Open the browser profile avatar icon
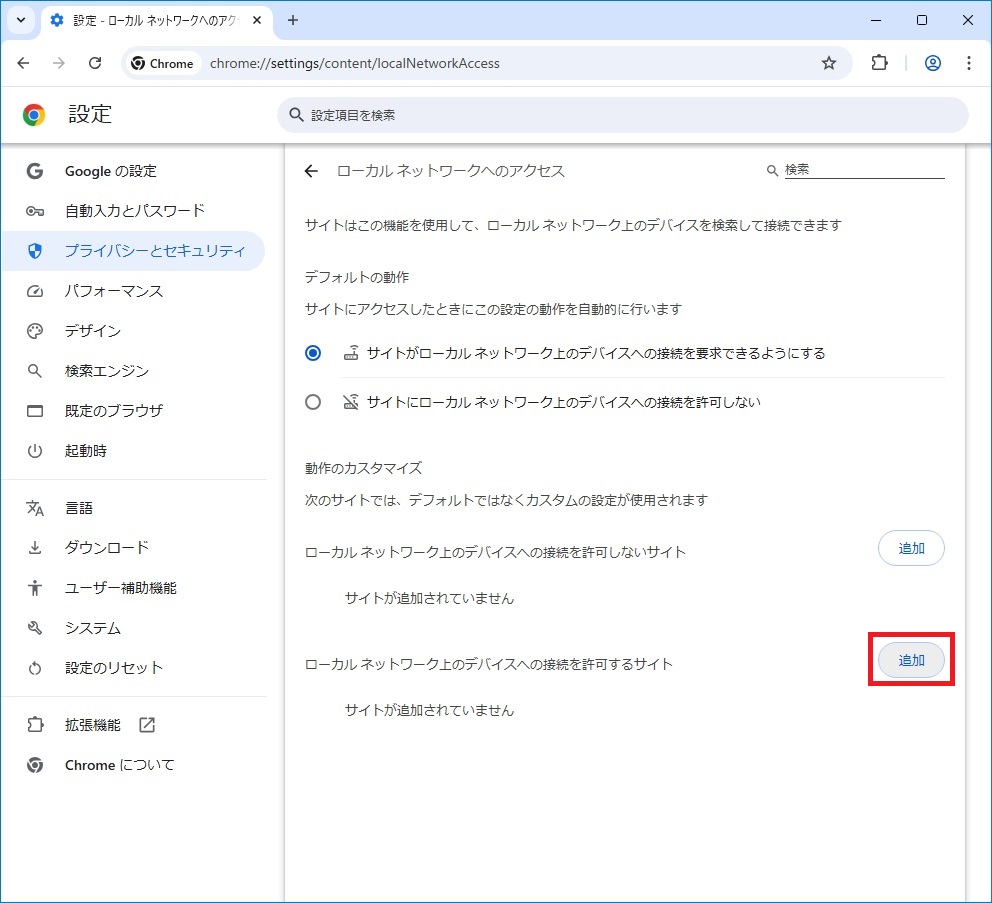Screen dimensions: 992x903 tap(932, 62)
